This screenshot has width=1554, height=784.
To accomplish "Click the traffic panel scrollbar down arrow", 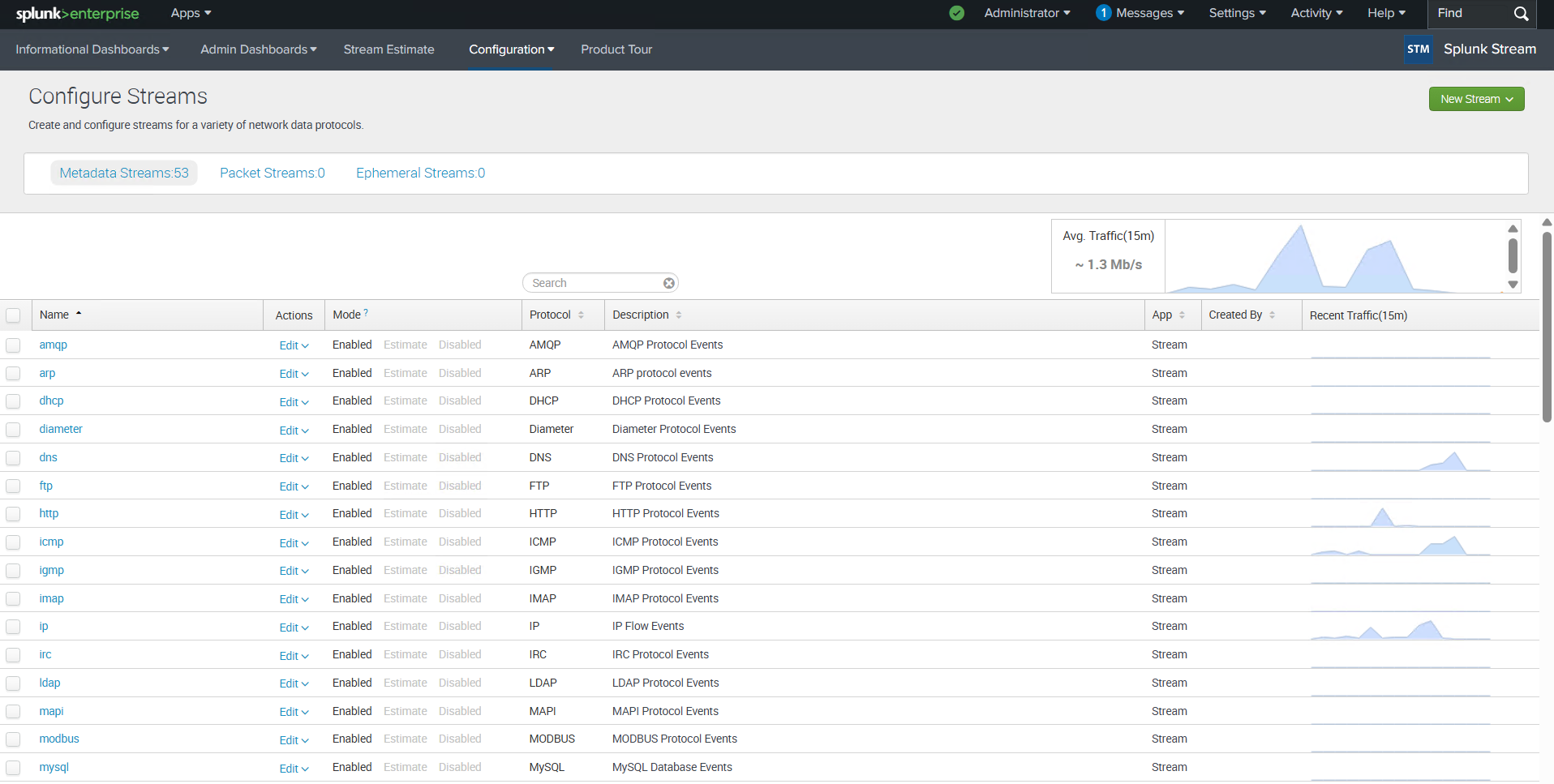I will [1513, 285].
